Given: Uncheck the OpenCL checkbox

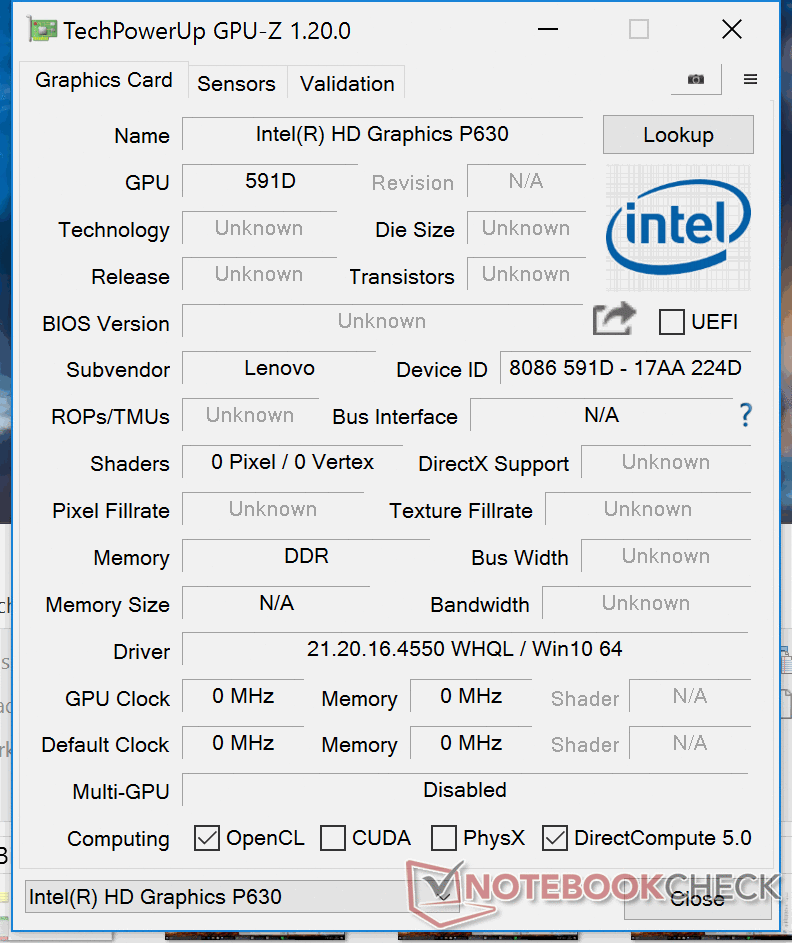Looking at the screenshot, I should pyautogui.click(x=207, y=838).
